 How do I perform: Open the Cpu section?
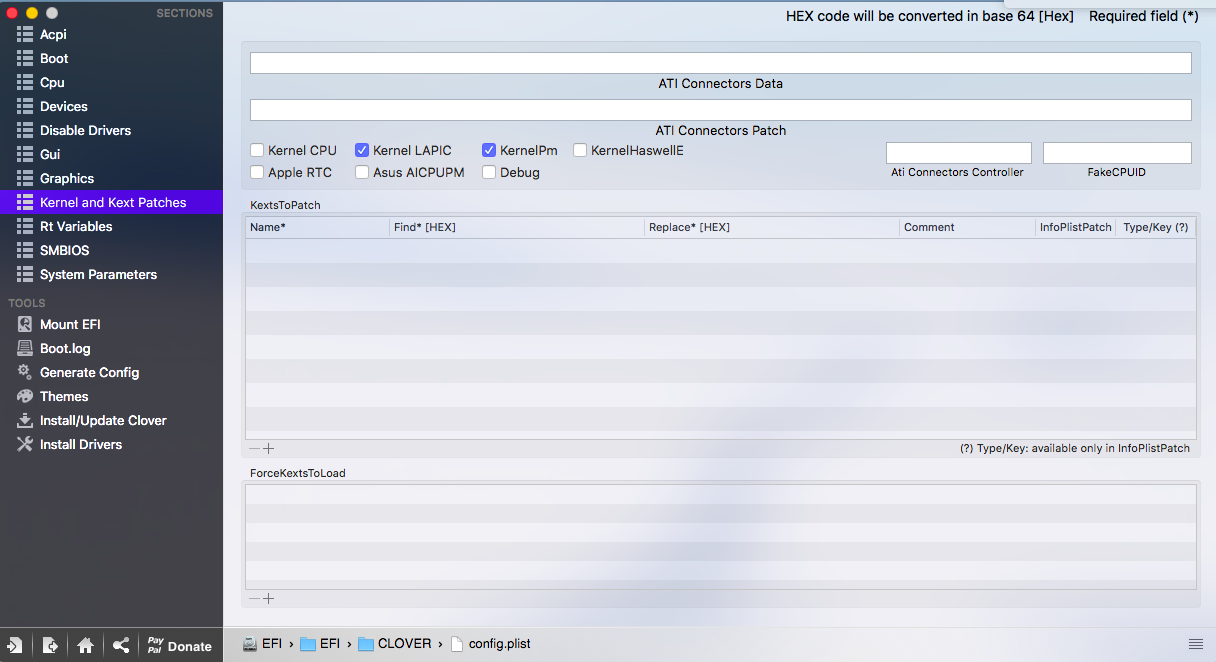pyautogui.click(x=111, y=82)
